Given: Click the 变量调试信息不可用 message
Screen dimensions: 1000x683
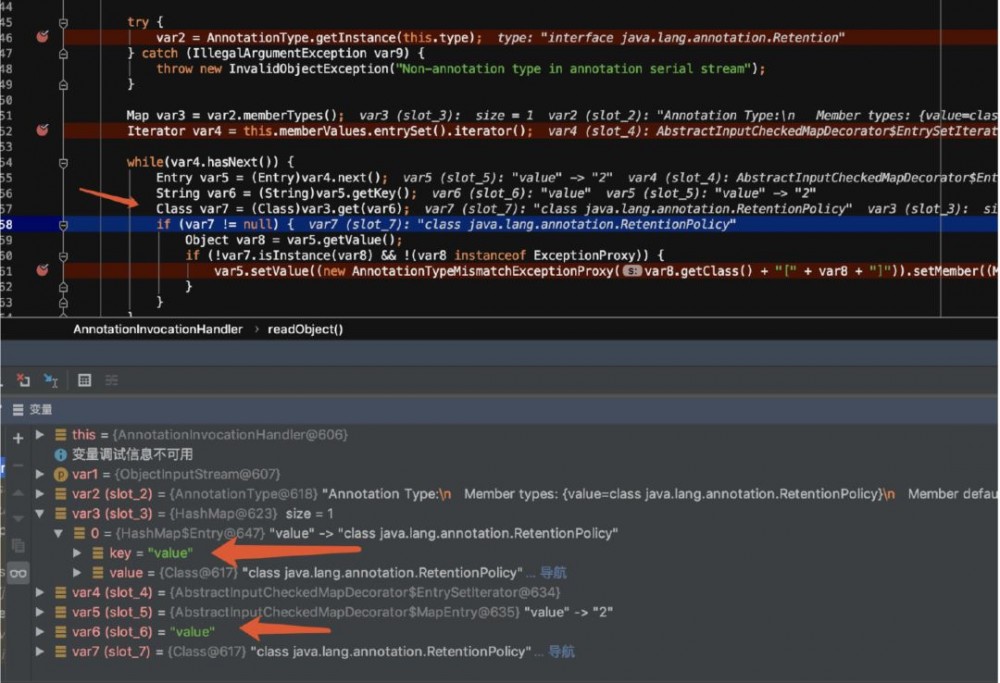Looking at the screenshot, I should [x=133, y=455].
